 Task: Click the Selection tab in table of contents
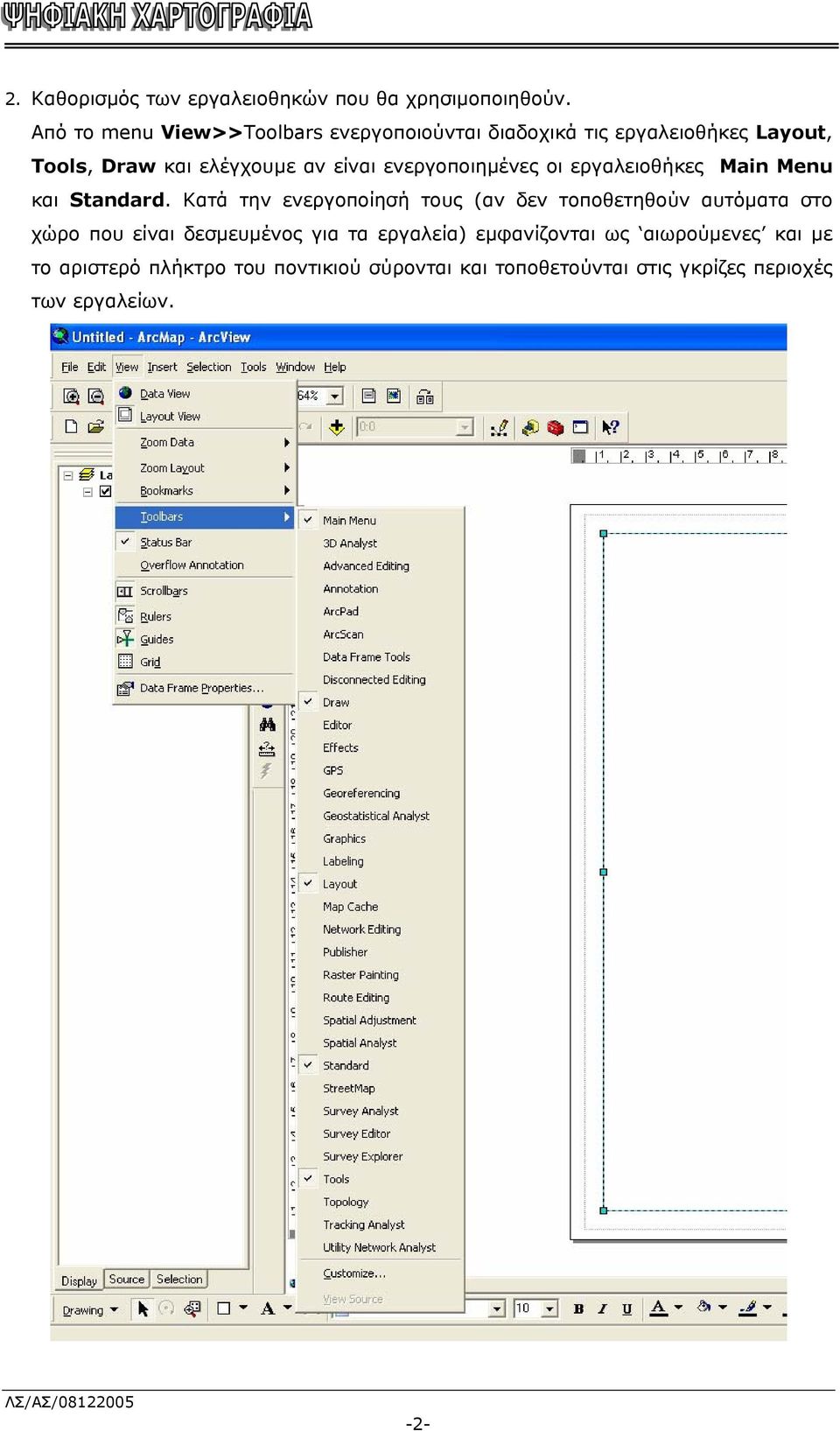tap(179, 1279)
